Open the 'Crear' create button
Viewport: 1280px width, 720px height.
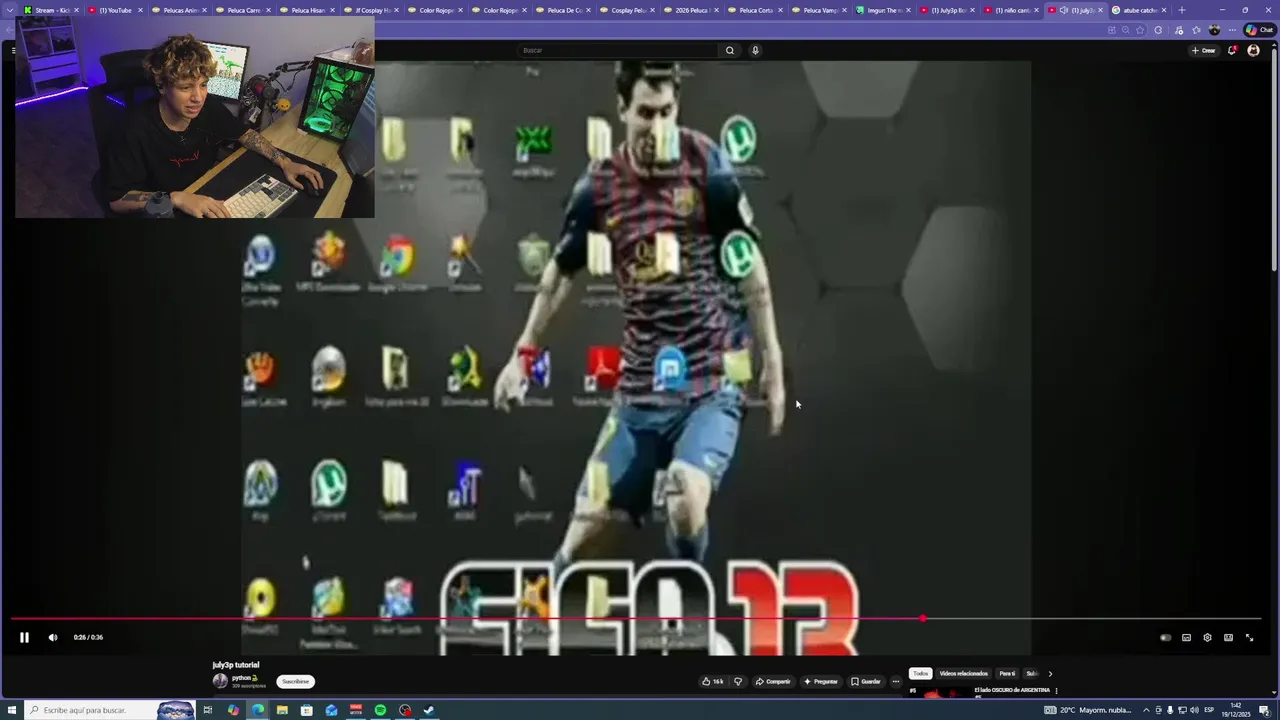click(1204, 50)
